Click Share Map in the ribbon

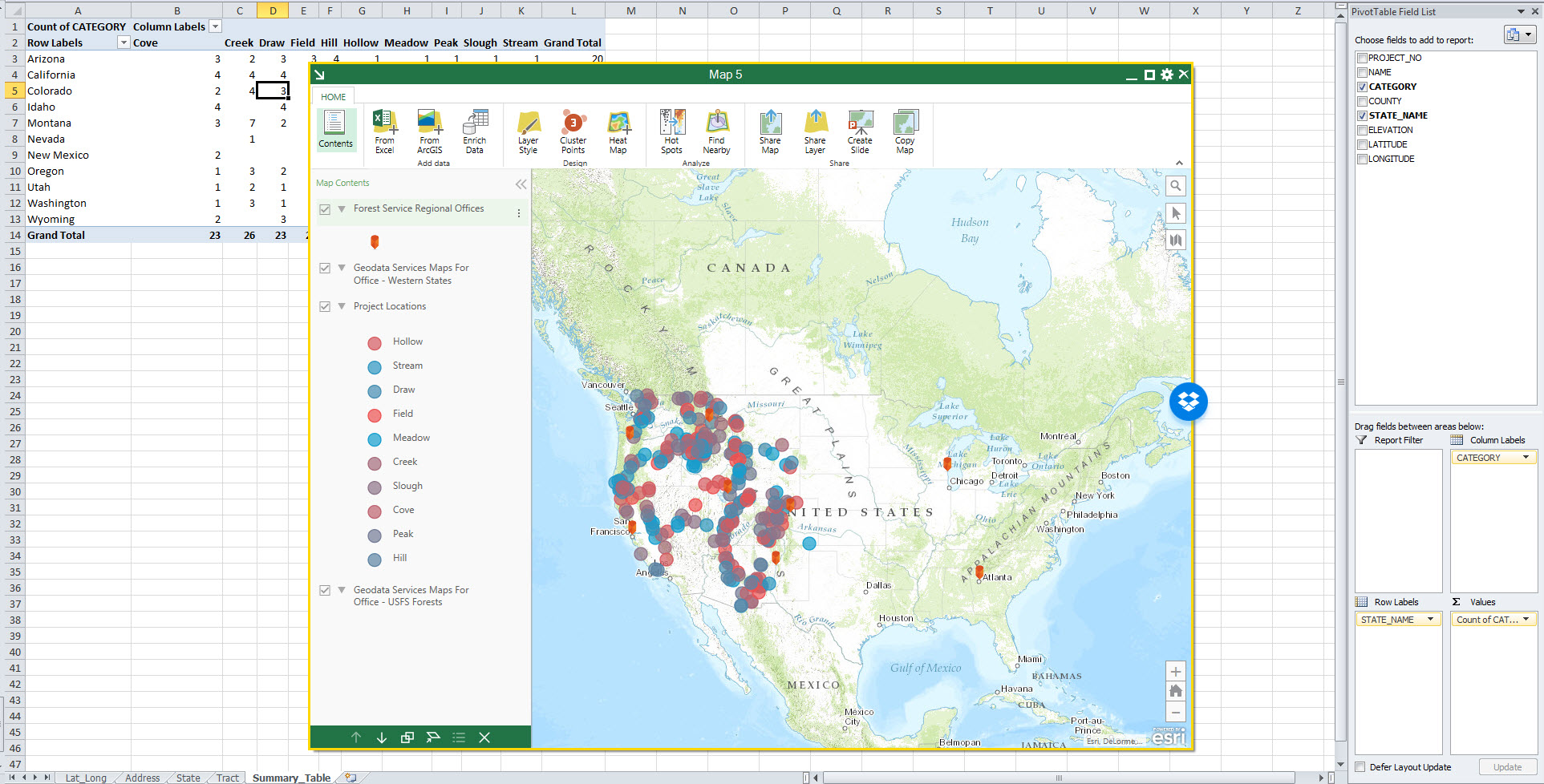click(x=770, y=132)
